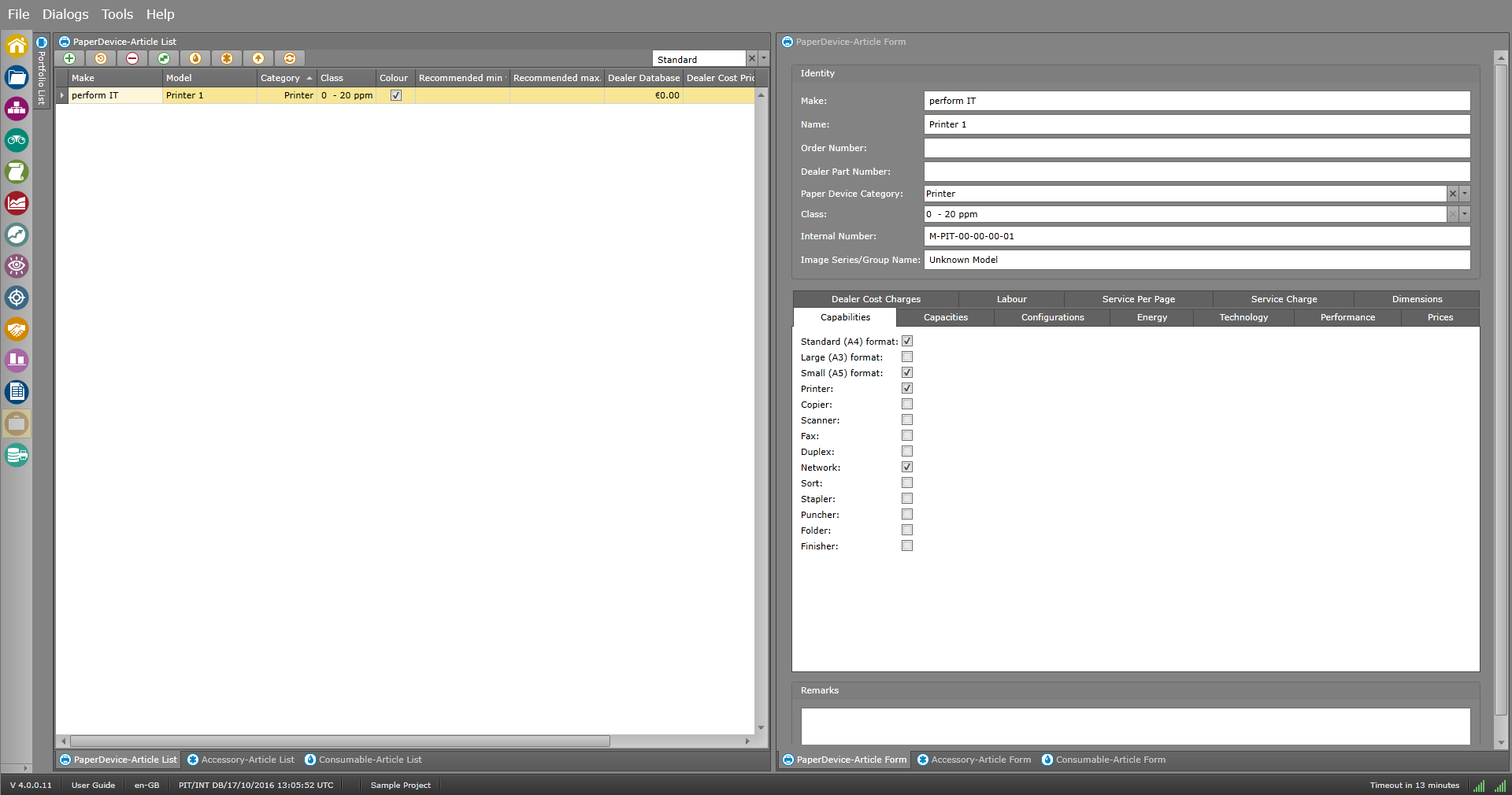Viewport: 1512px width, 795px height.
Task: Enable the Copier capability checkbox
Action: 907,404
